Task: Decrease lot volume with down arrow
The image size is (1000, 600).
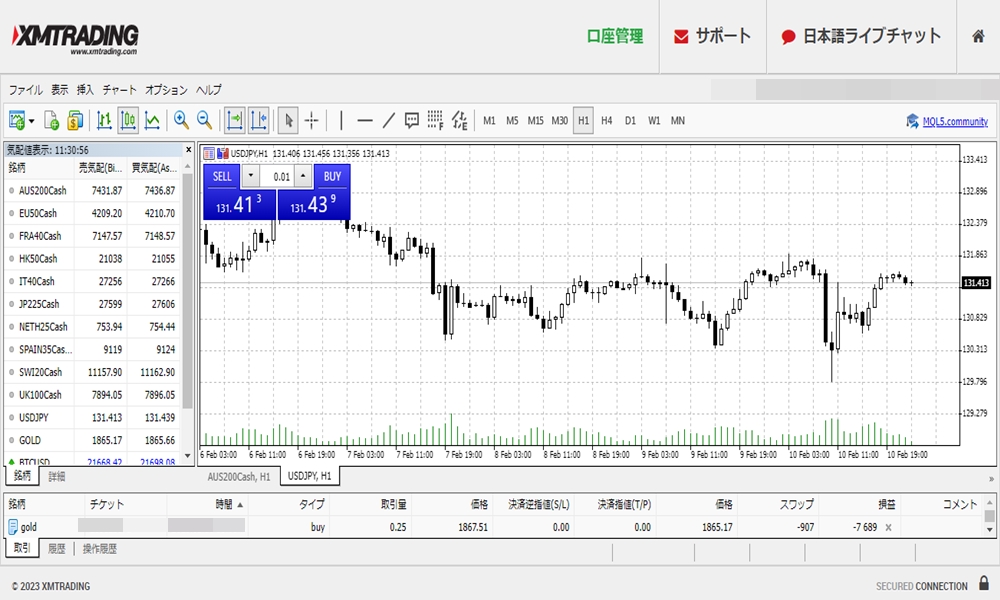Action: [x=251, y=176]
